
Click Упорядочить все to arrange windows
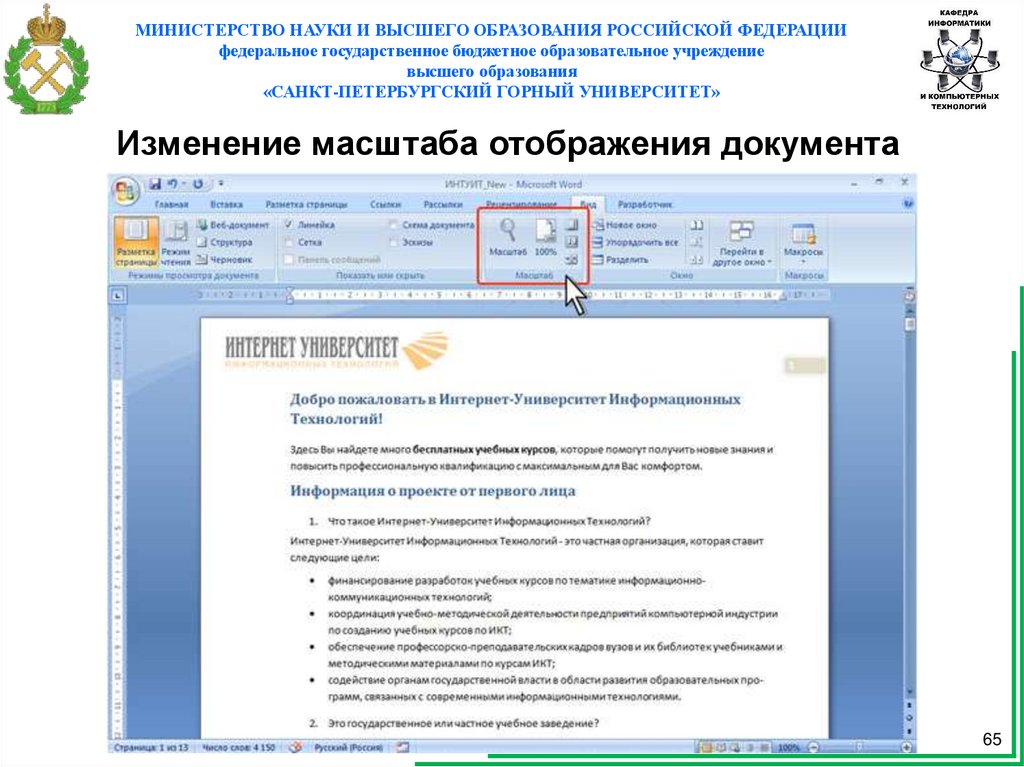[x=635, y=242]
